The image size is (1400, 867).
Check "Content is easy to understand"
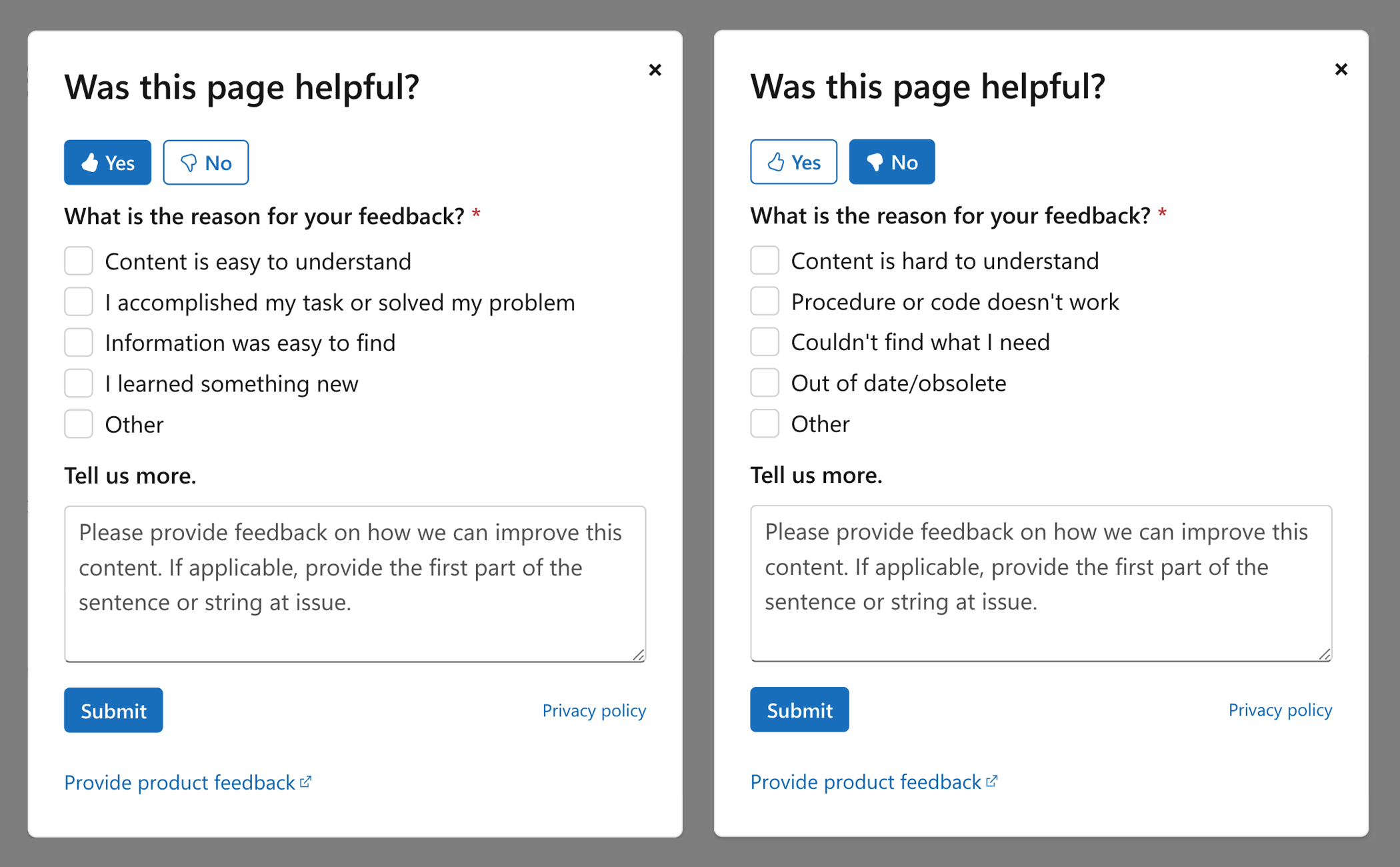point(79,261)
